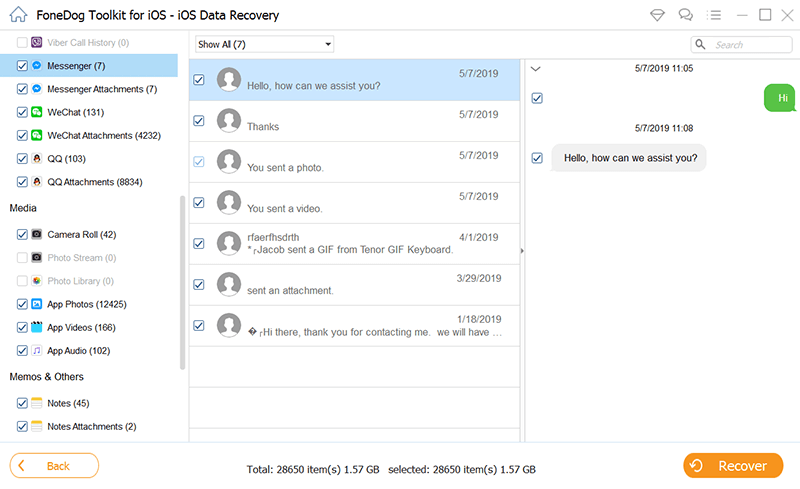Click the QQ penguin icon
Image resolution: width=800 pixels, height=489 pixels.
pyautogui.click(x=37, y=158)
